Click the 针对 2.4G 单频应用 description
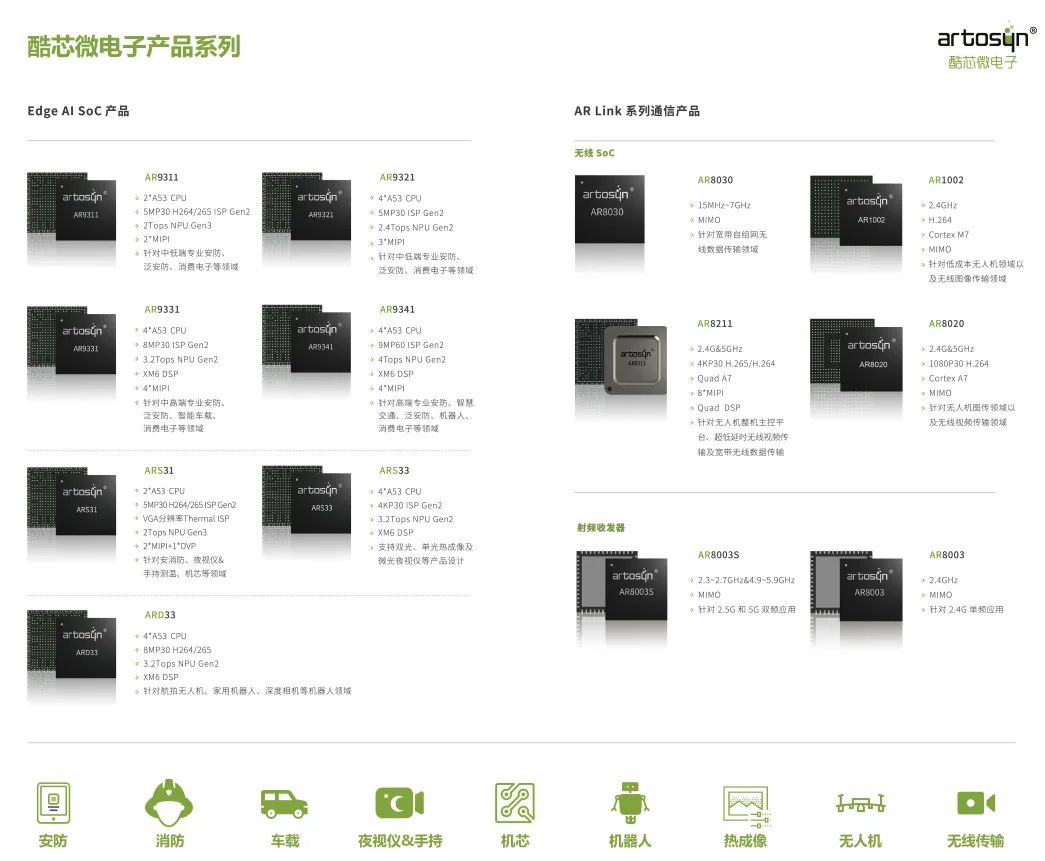 pos(966,610)
